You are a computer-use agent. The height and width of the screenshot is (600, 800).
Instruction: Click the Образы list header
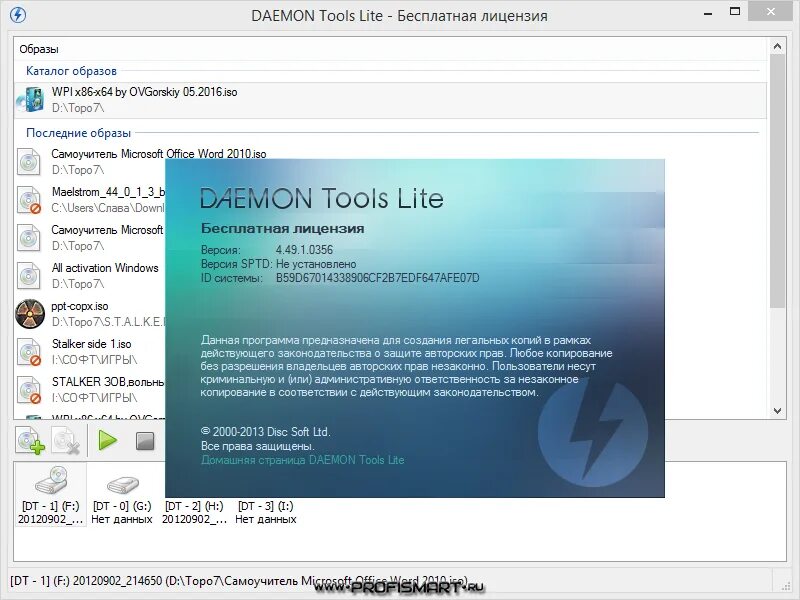click(39, 49)
